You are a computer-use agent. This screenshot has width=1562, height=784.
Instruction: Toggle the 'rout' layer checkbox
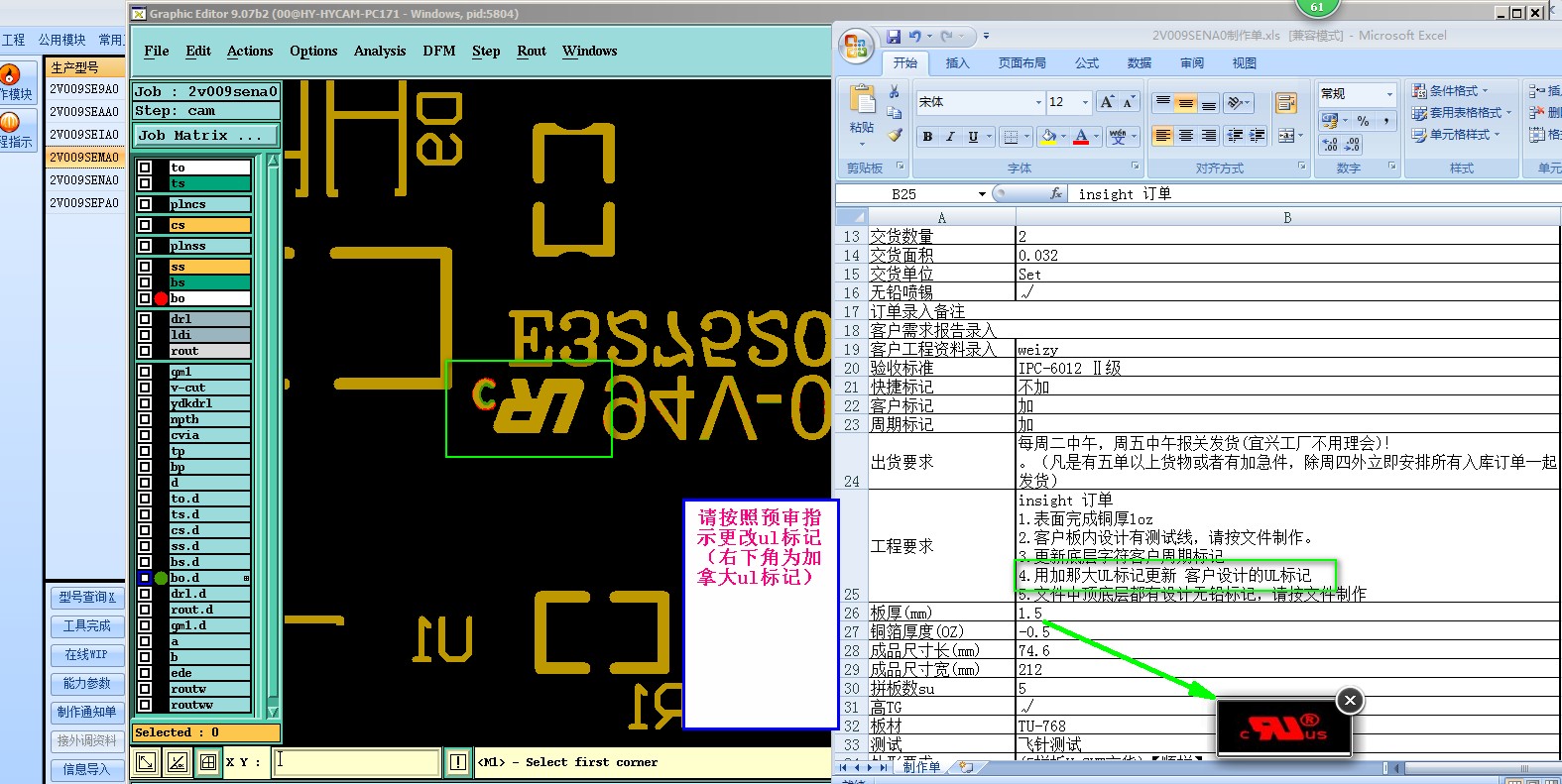tap(145, 351)
